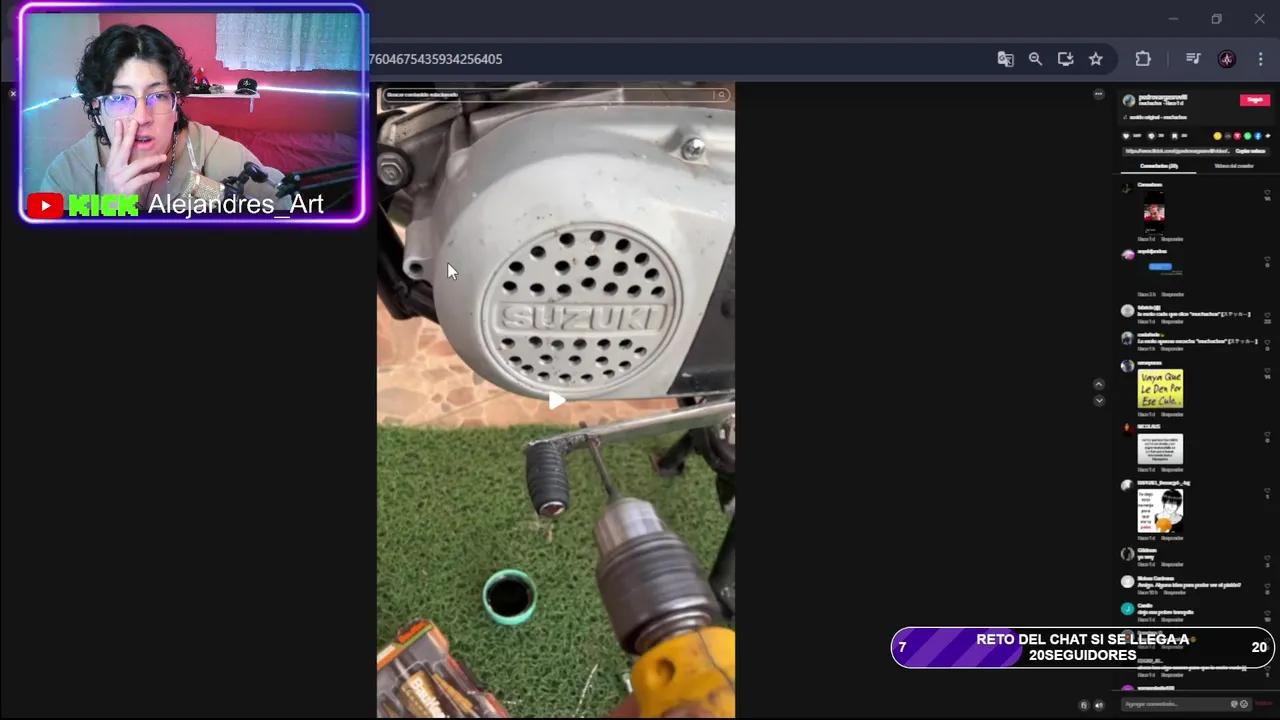
Task: Click the comment input field Agregar comentario
Action: [1187, 704]
